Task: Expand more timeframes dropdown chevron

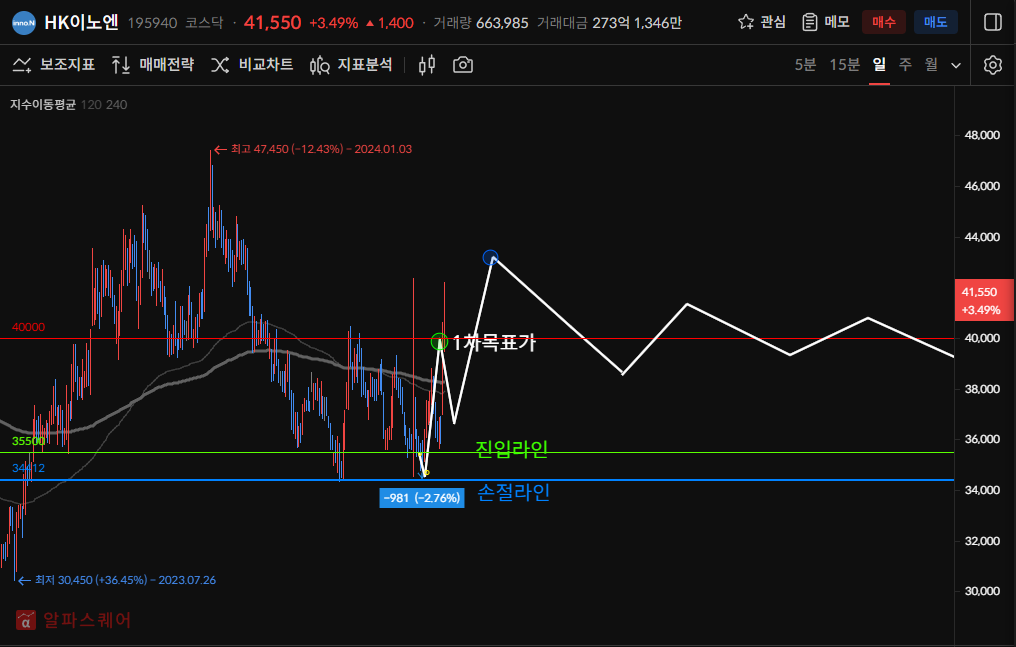Action: tap(956, 65)
